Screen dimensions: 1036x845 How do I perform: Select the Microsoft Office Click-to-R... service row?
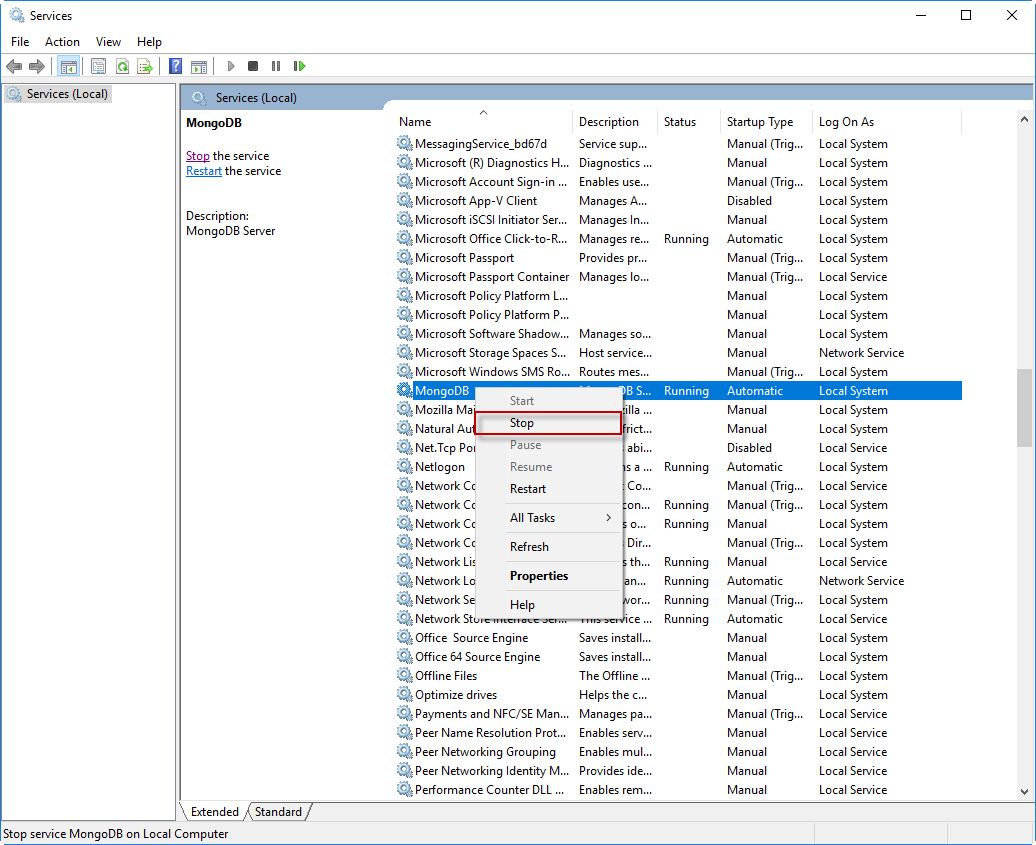point(679,239)
